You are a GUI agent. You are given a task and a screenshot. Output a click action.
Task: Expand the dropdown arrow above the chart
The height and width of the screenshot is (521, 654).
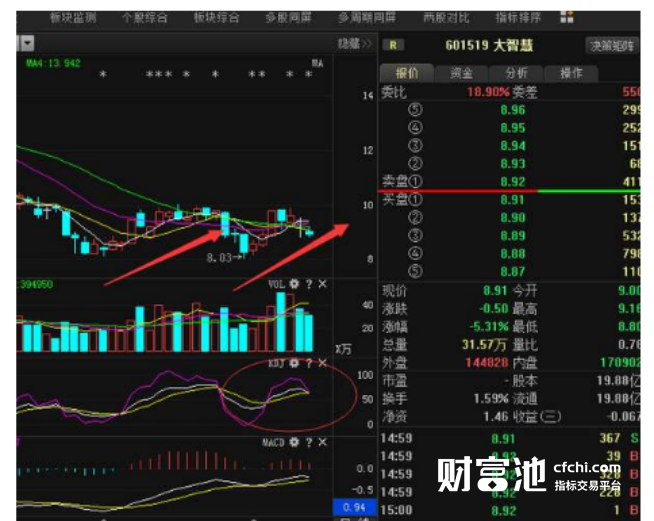pyautogui.click(x=28, y=43)
